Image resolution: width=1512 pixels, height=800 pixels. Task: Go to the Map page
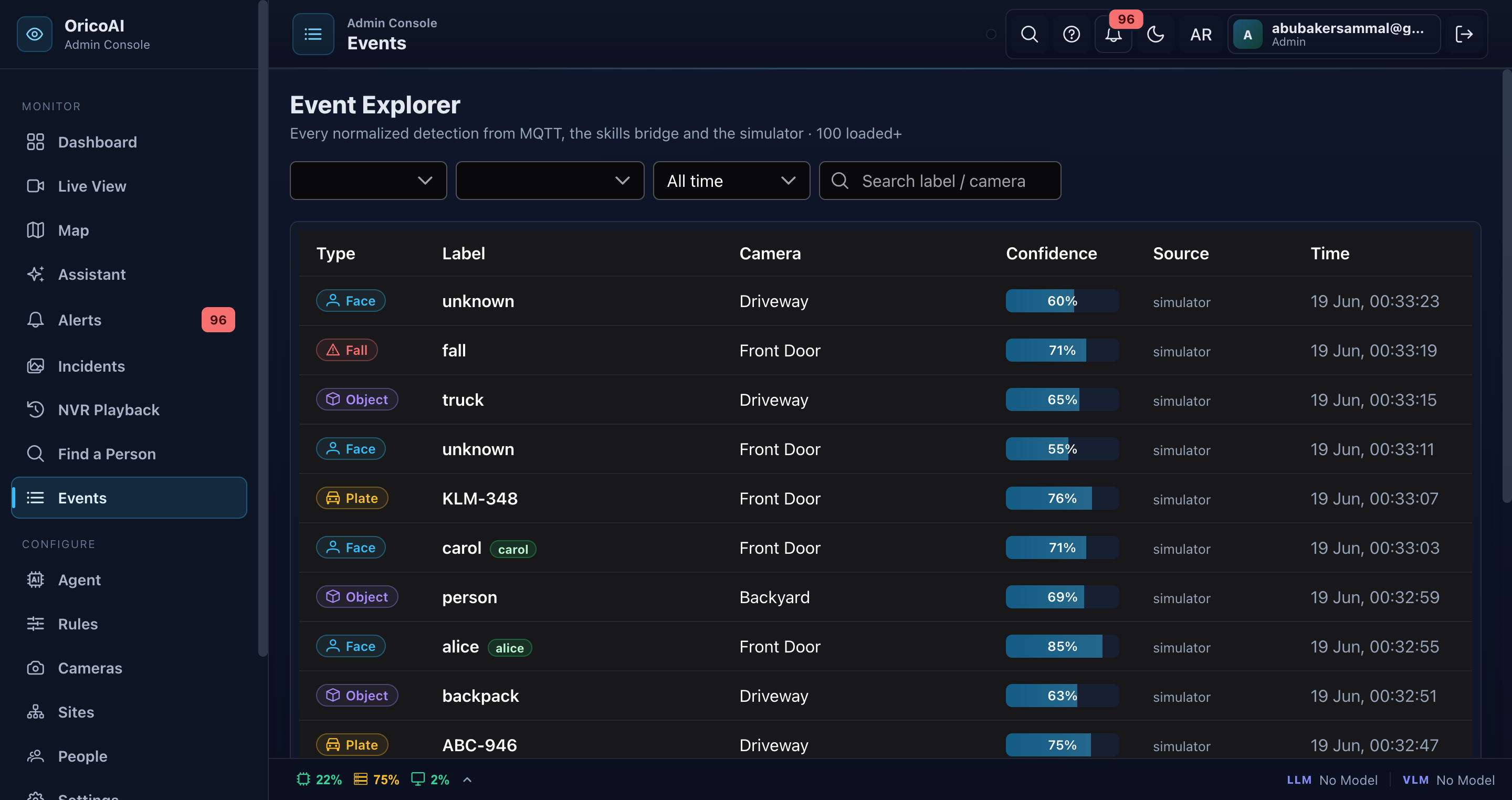point(129,230)
